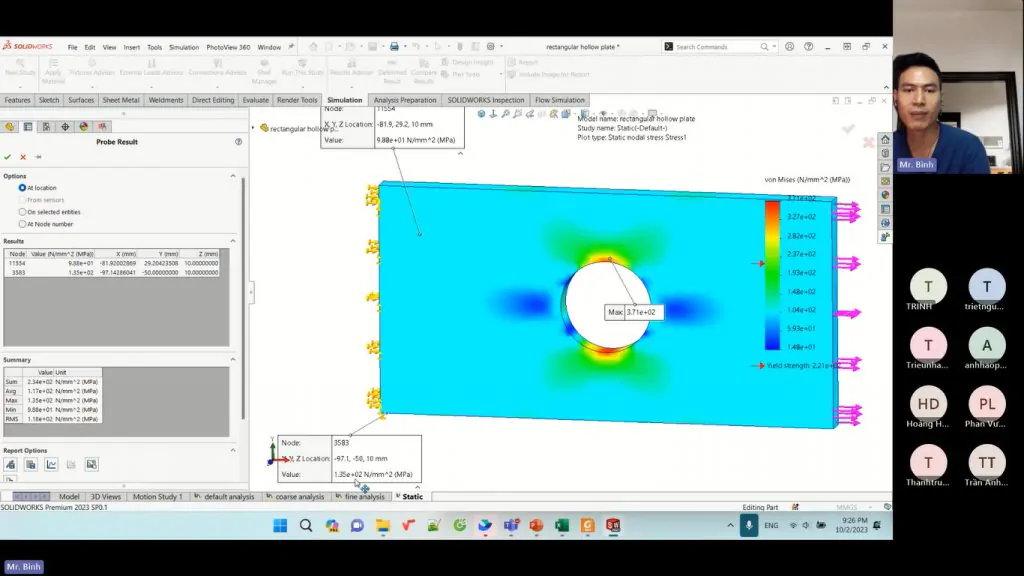Expand rectangular hollow plate tree arrow

pos(253,128)
